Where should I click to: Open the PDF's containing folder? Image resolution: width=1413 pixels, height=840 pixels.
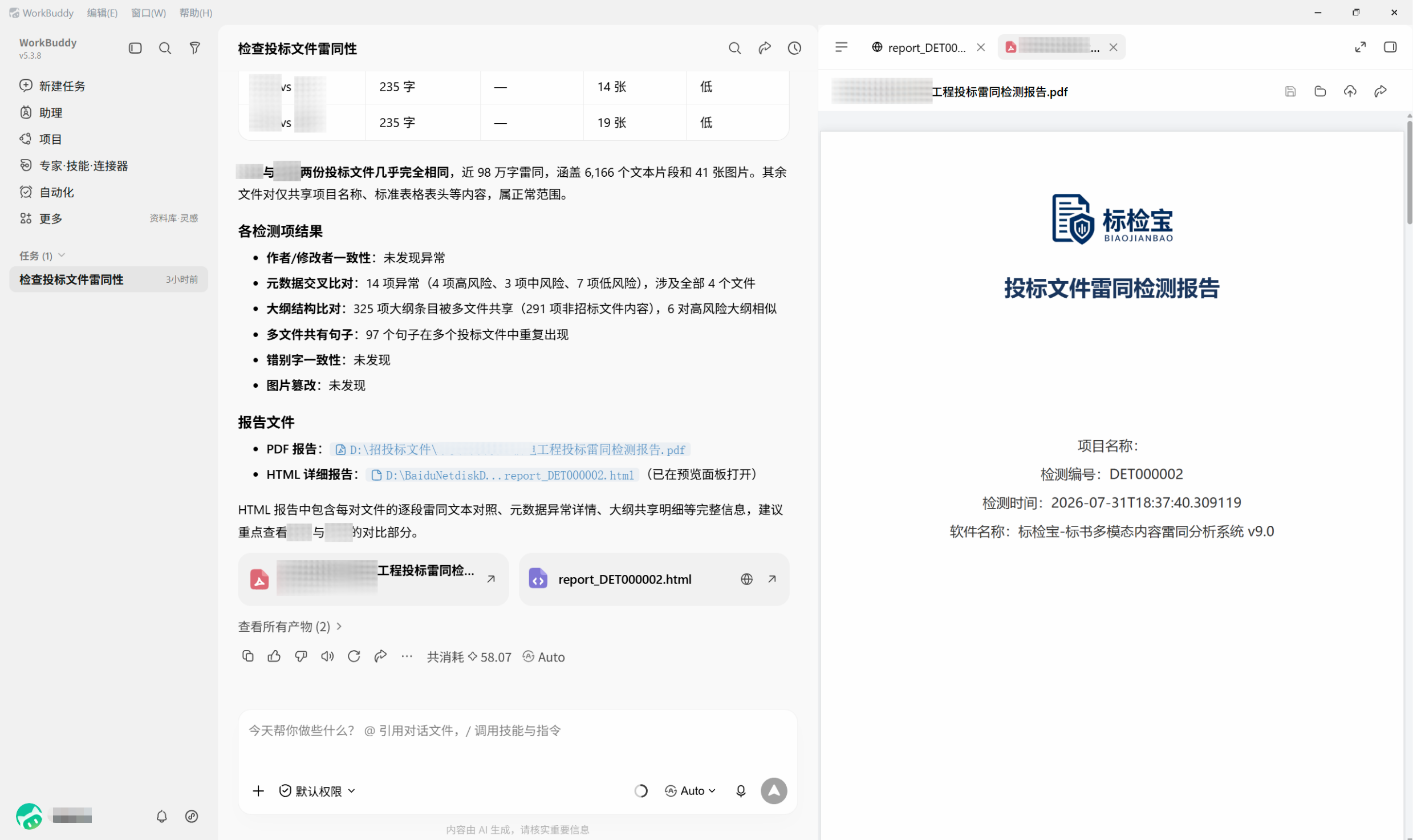1319,91
